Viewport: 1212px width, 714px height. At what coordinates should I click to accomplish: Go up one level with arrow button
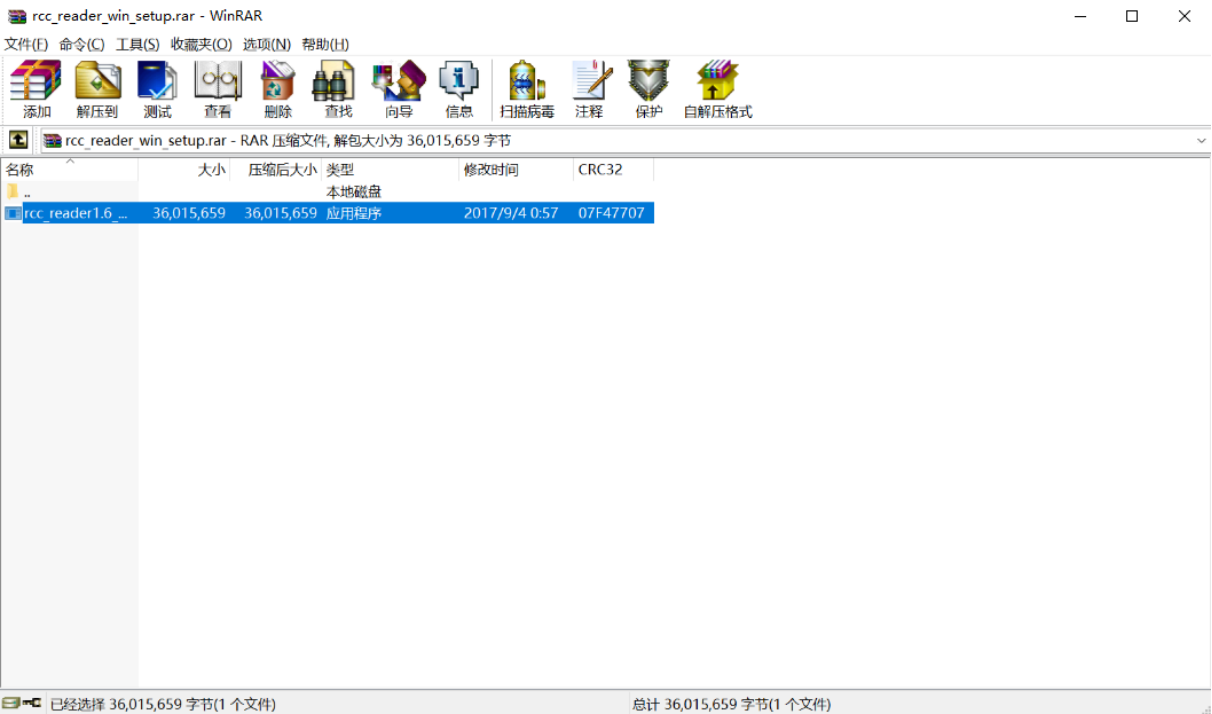point(18,140)
